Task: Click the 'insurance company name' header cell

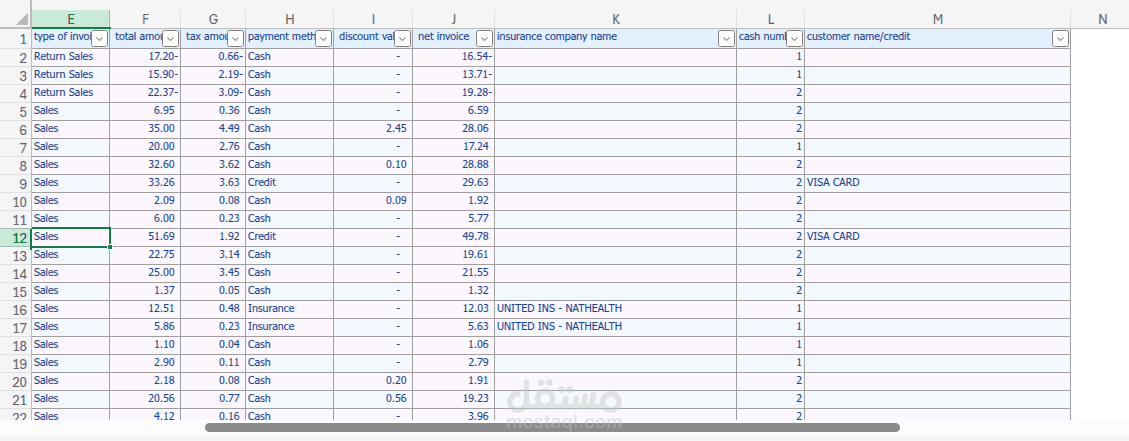Action: [x=616, y=39]
